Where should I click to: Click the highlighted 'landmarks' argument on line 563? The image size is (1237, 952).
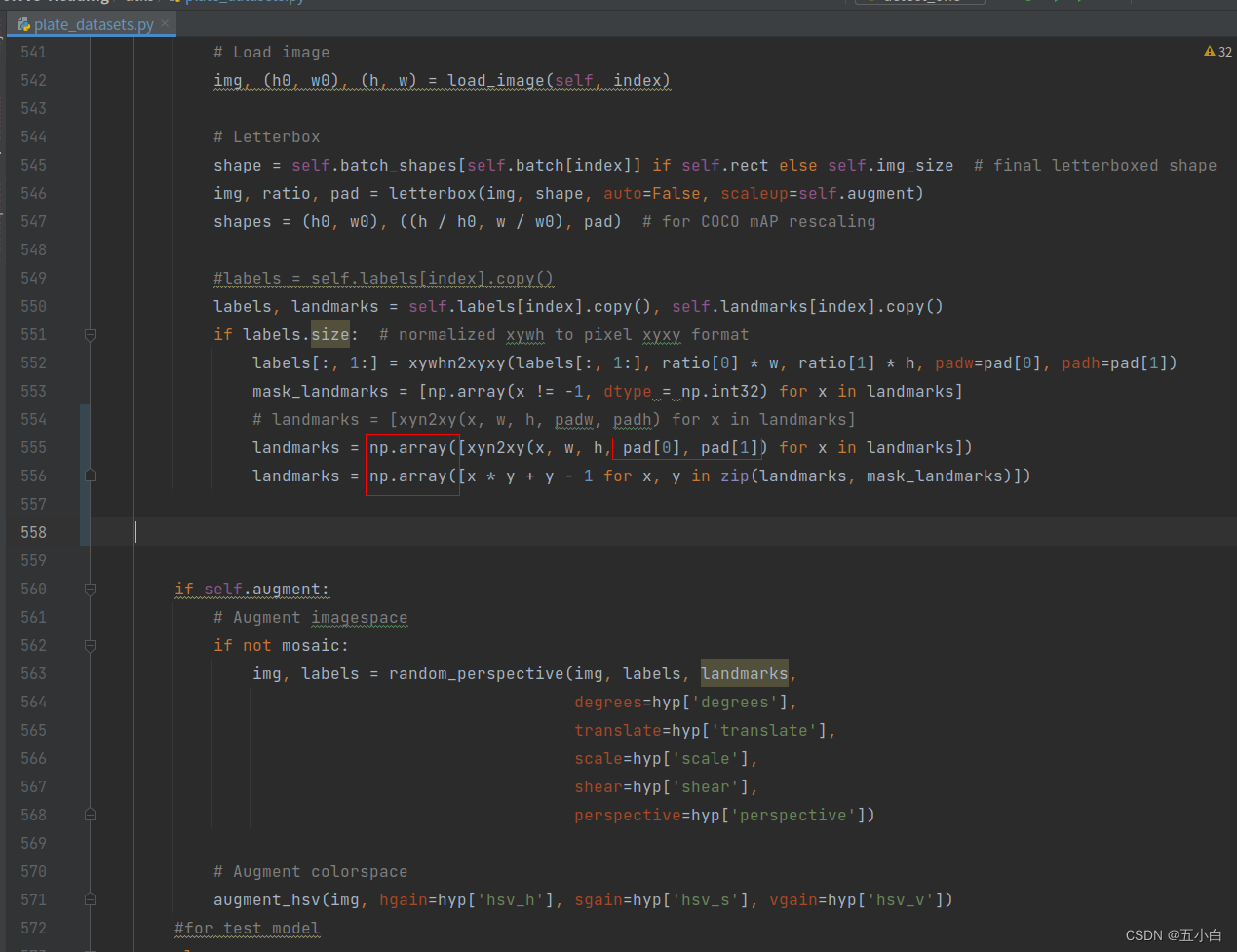tap(744, 673)
